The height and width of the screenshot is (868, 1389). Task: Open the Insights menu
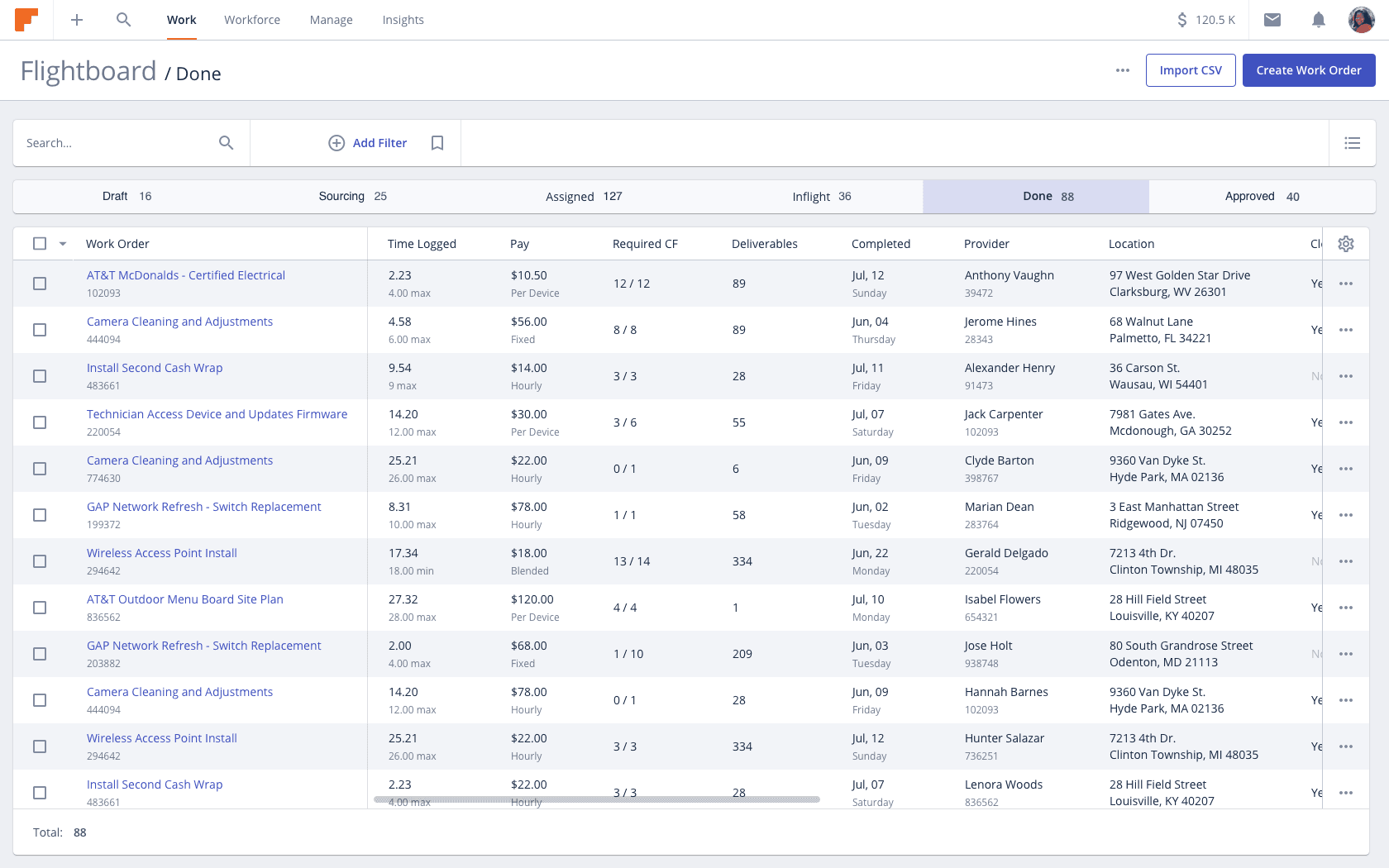tap(403, 20)
